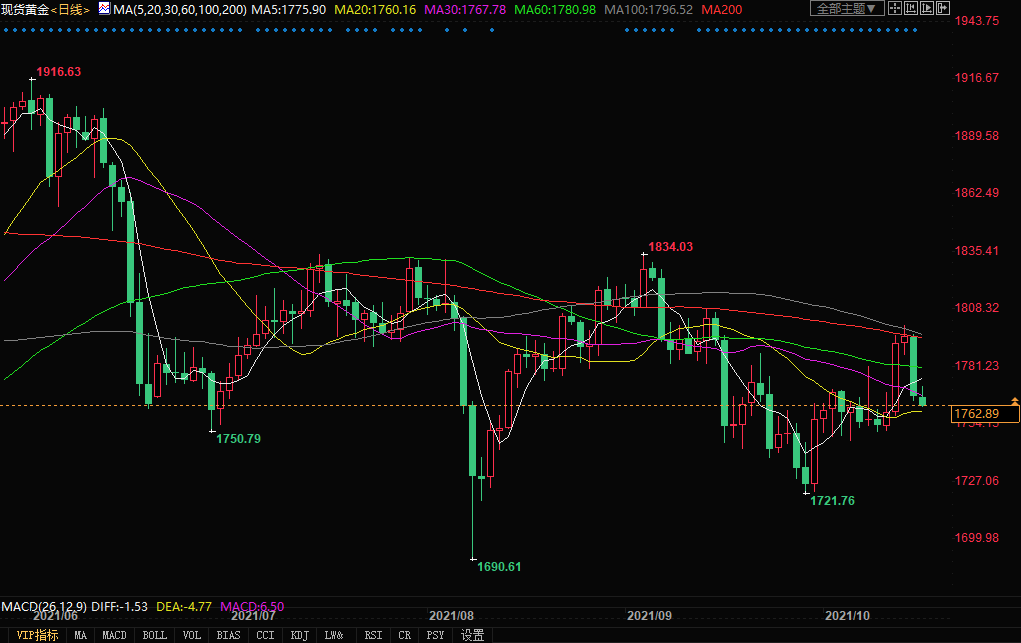
Task: Open the 设置 settings button
Action: [472, 635]
